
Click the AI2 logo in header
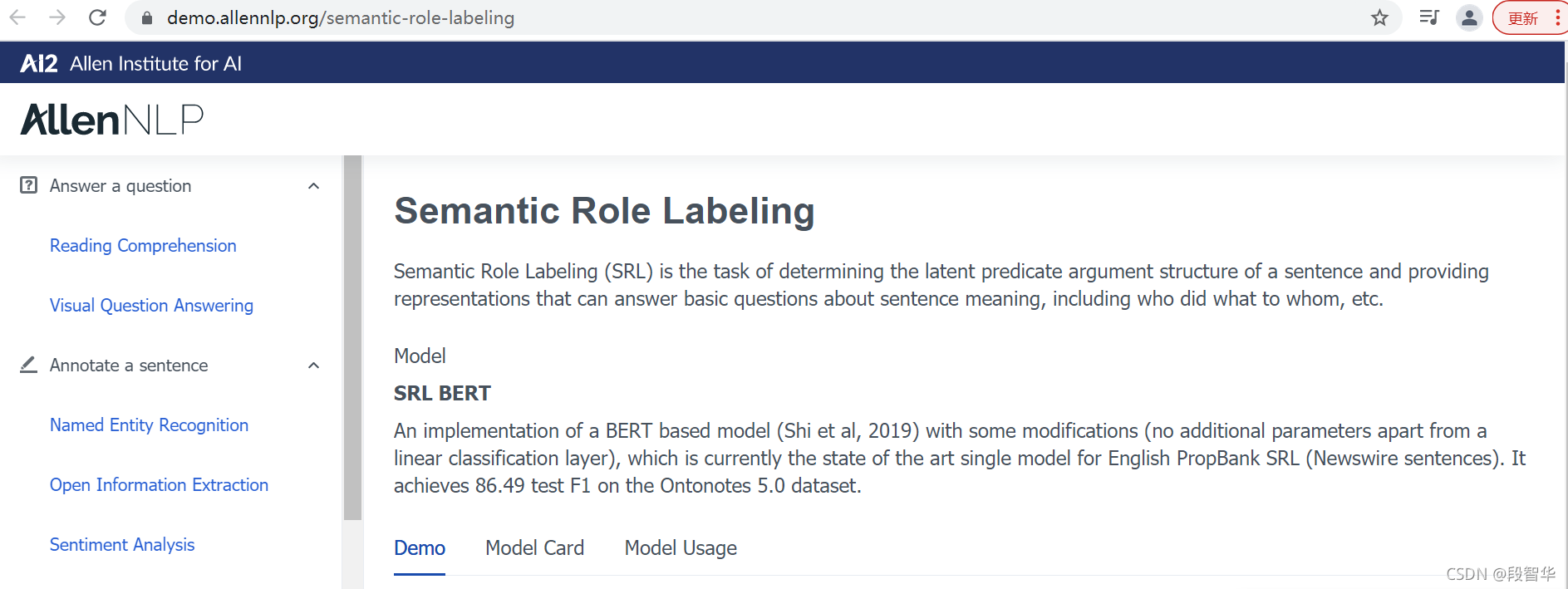point(39,63)
